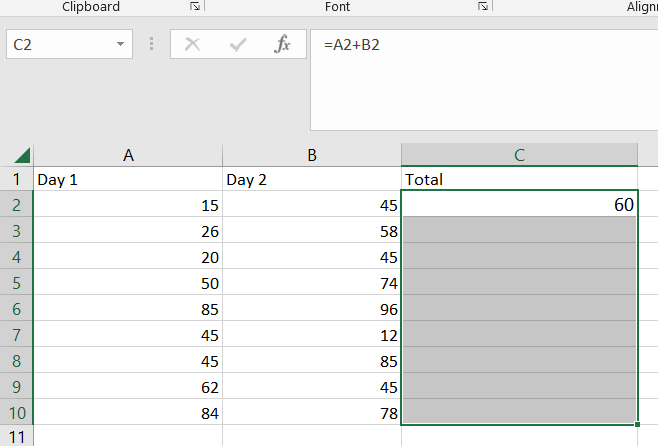
Task: Select row 5 header
Action: point(16,283)
